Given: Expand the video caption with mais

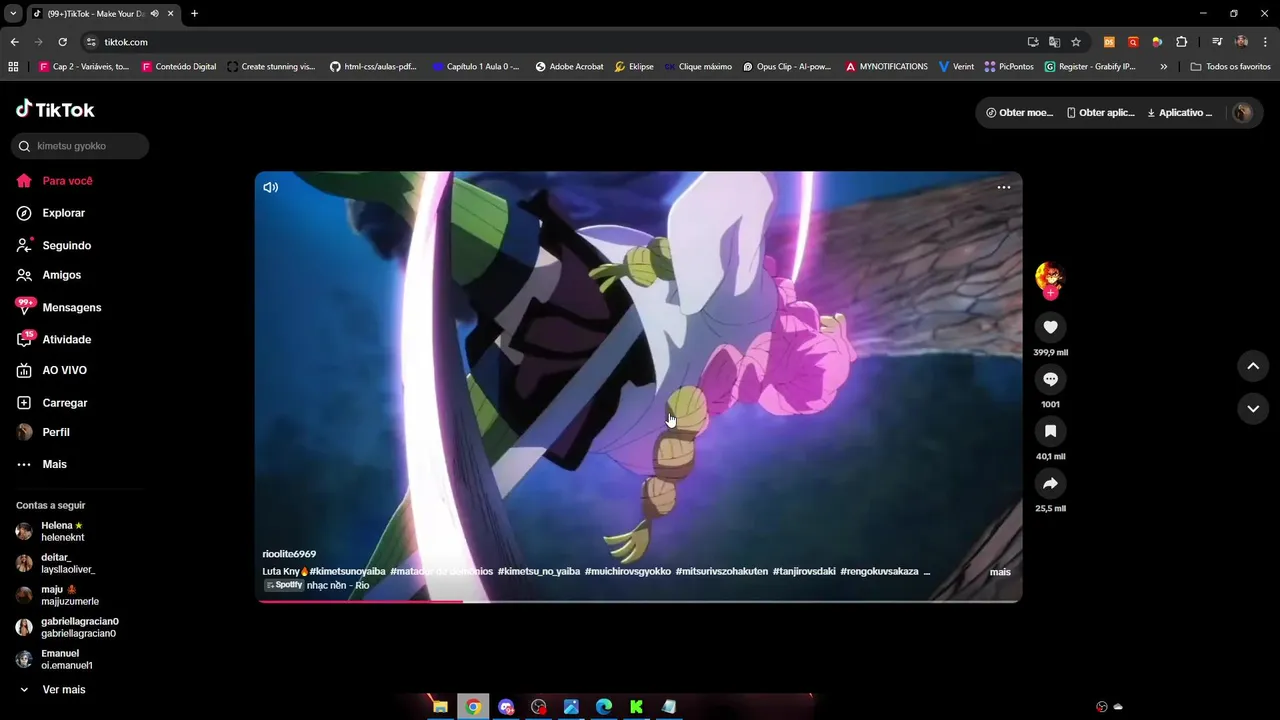Looking at the screenshot, I should (x=1000, y=572).
